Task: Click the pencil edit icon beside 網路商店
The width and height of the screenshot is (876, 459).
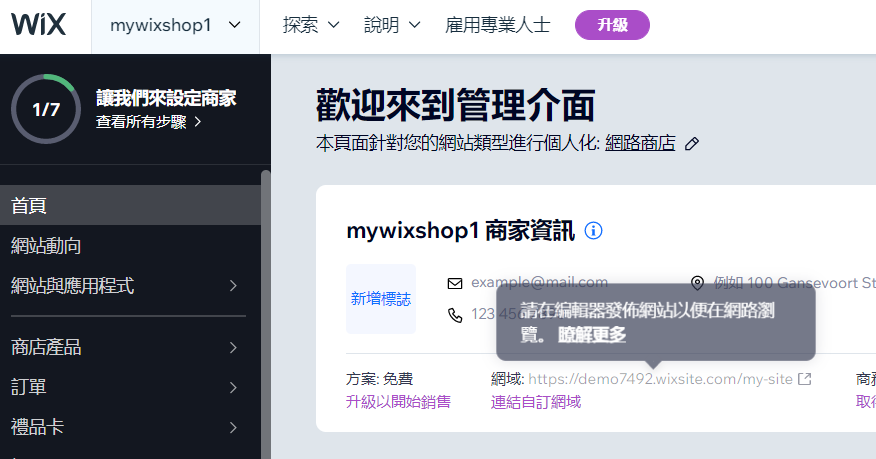Action: click(x=692, y=144)
